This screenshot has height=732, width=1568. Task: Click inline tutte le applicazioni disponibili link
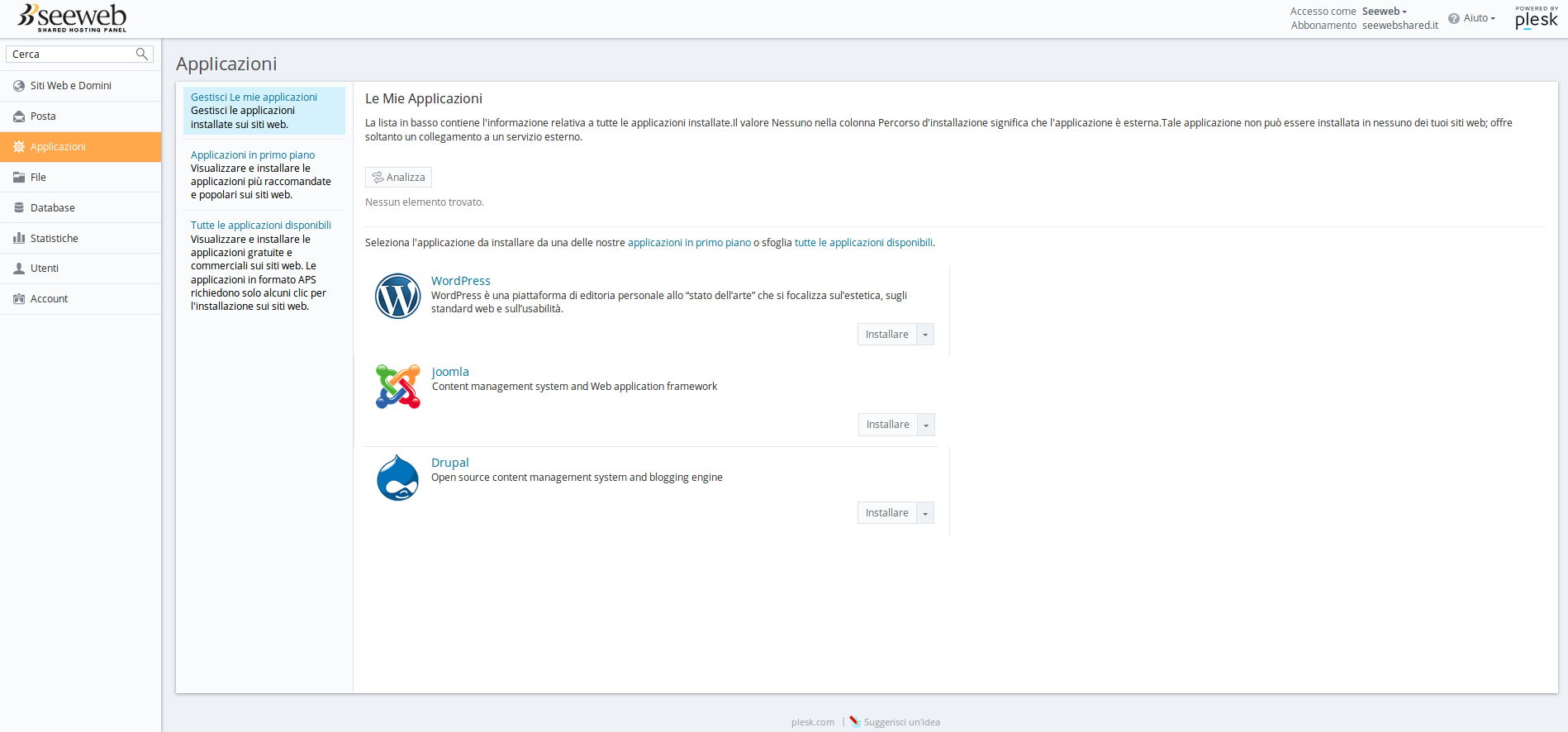point(863,243)
